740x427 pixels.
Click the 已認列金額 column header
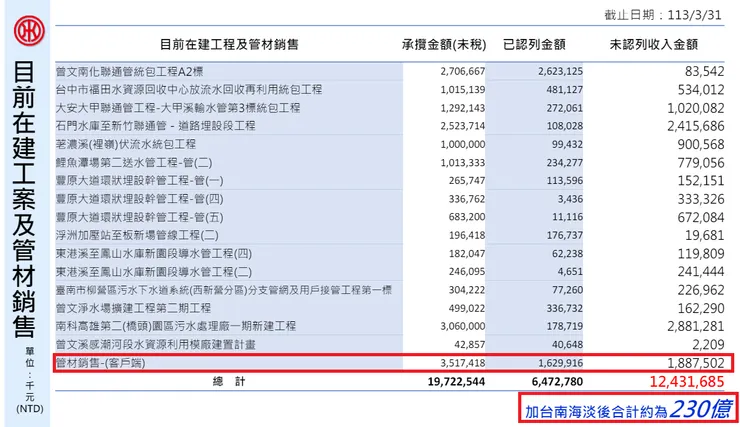(534, 44)
